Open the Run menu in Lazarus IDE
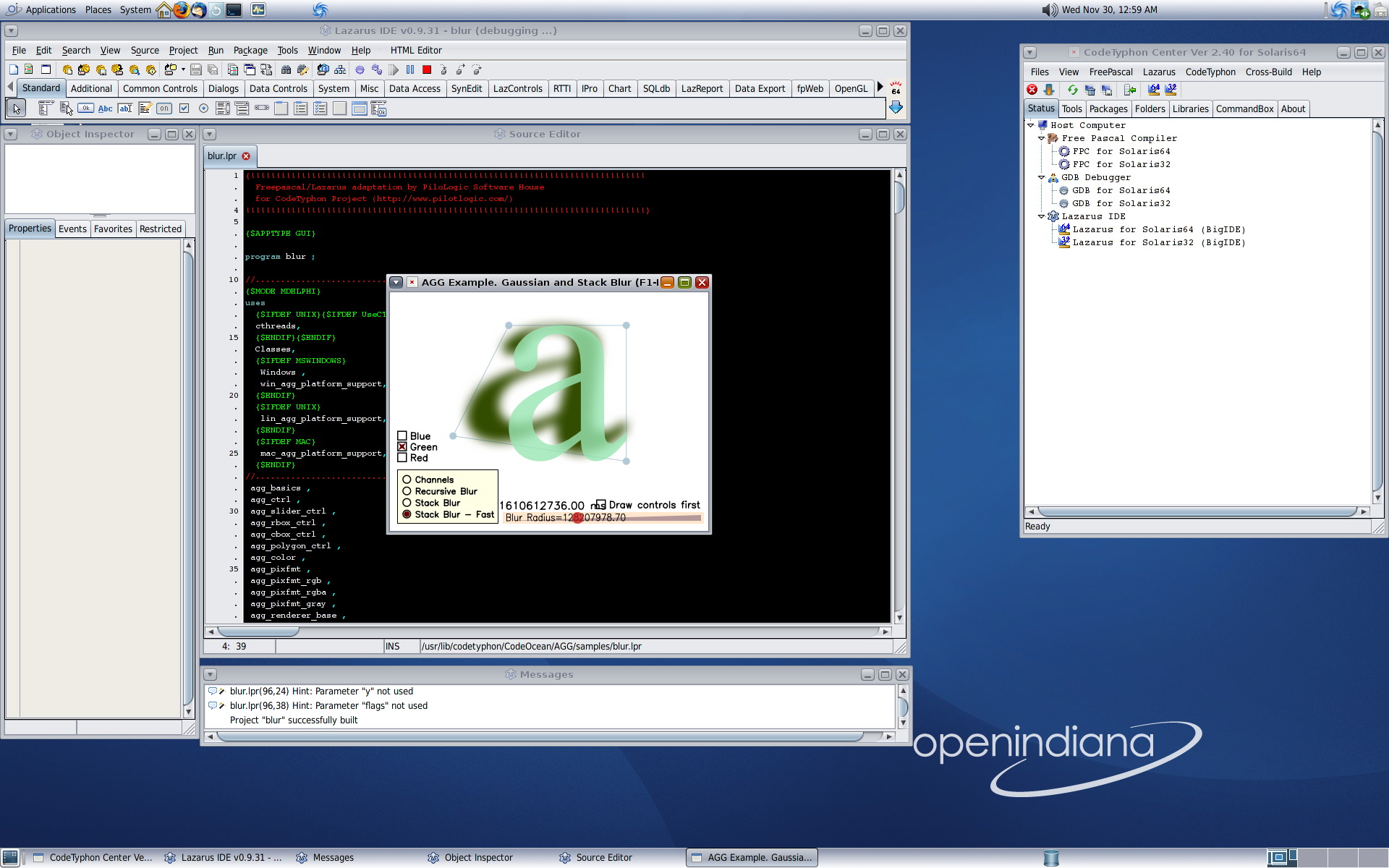 point(216,51)
